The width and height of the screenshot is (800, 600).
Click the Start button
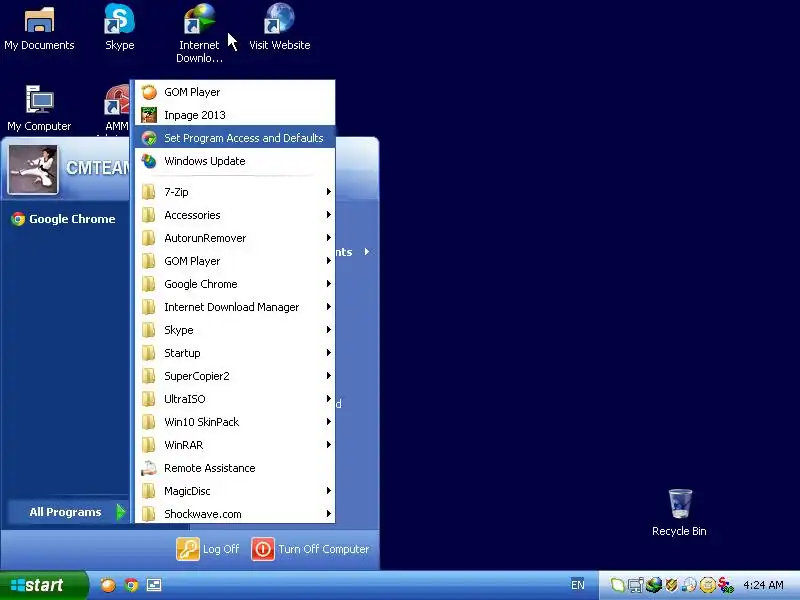tap(44, 585)
